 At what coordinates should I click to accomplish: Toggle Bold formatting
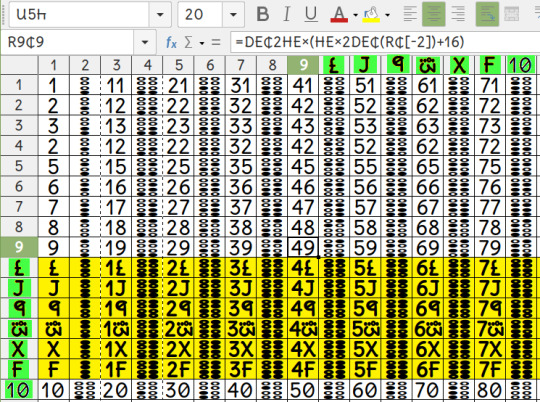(x=263, y=14)
